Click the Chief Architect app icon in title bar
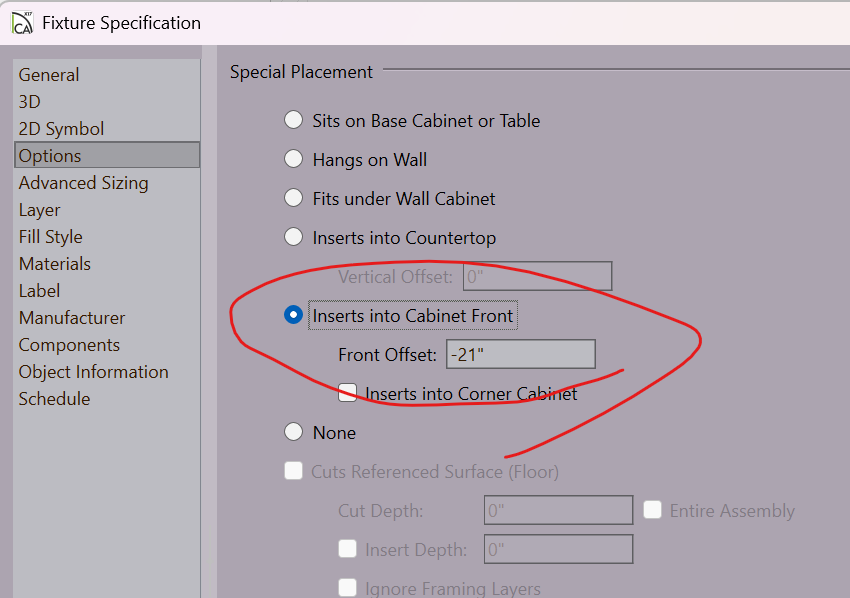Screen dimensions: 850x598 coord(22,22)
